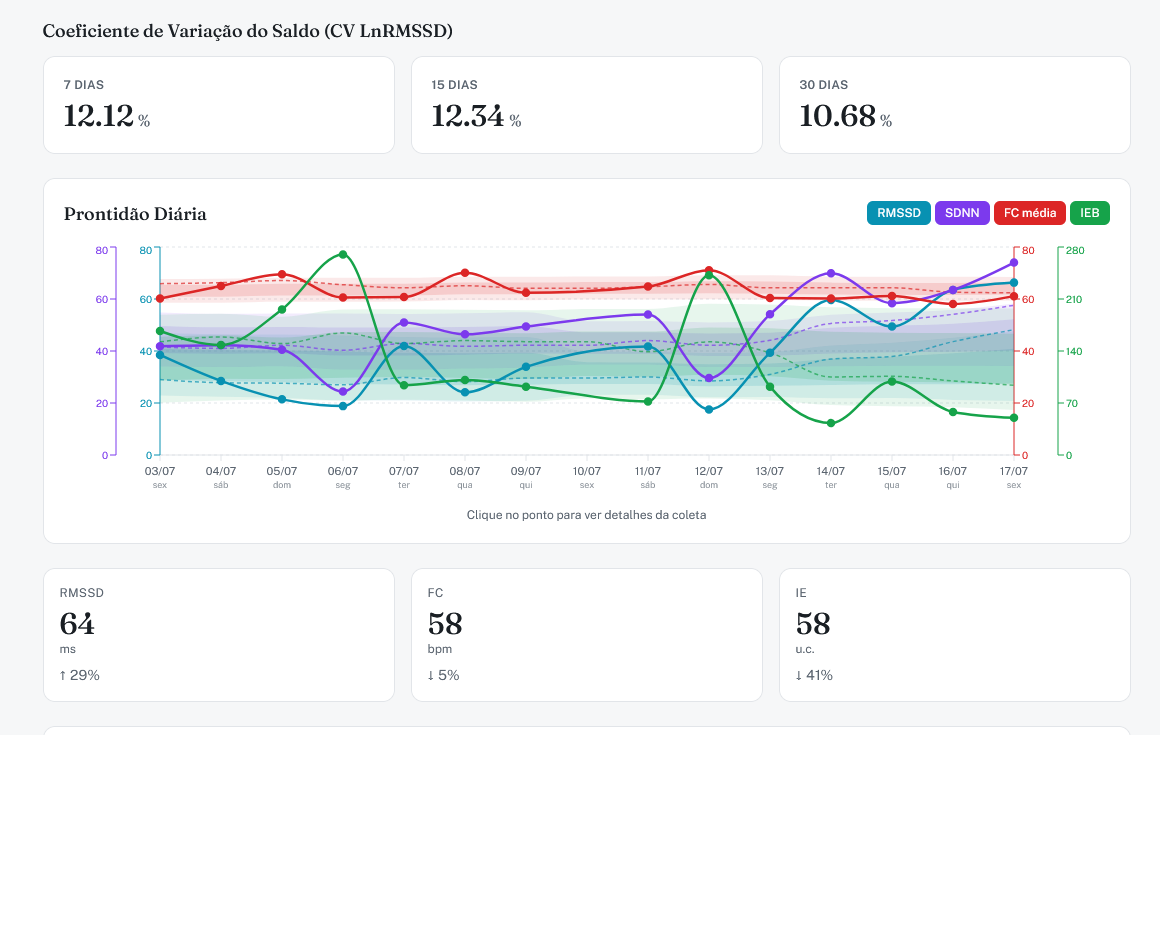Select the purple SDNN point on 14/07
Image resolution: width=1160 pixels, height=932 pixels.
tap(831, 273)
